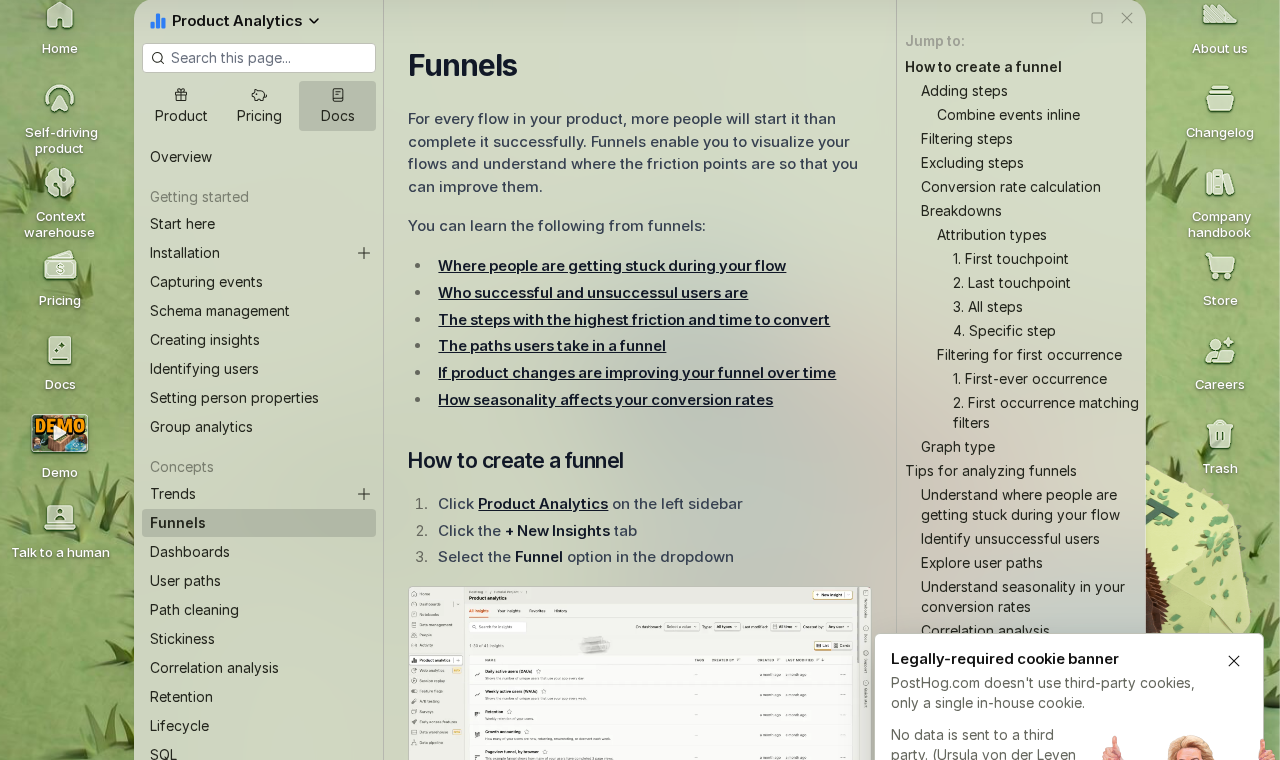1280x760 pixels.
Task: Maximize the docs window square icon
Action: point(1097,18)
